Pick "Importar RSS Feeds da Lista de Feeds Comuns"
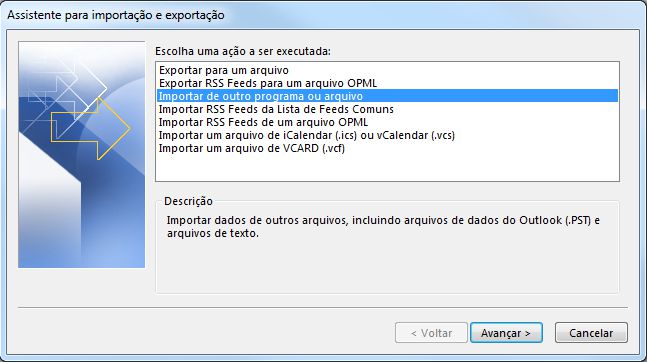 [276, 109]
